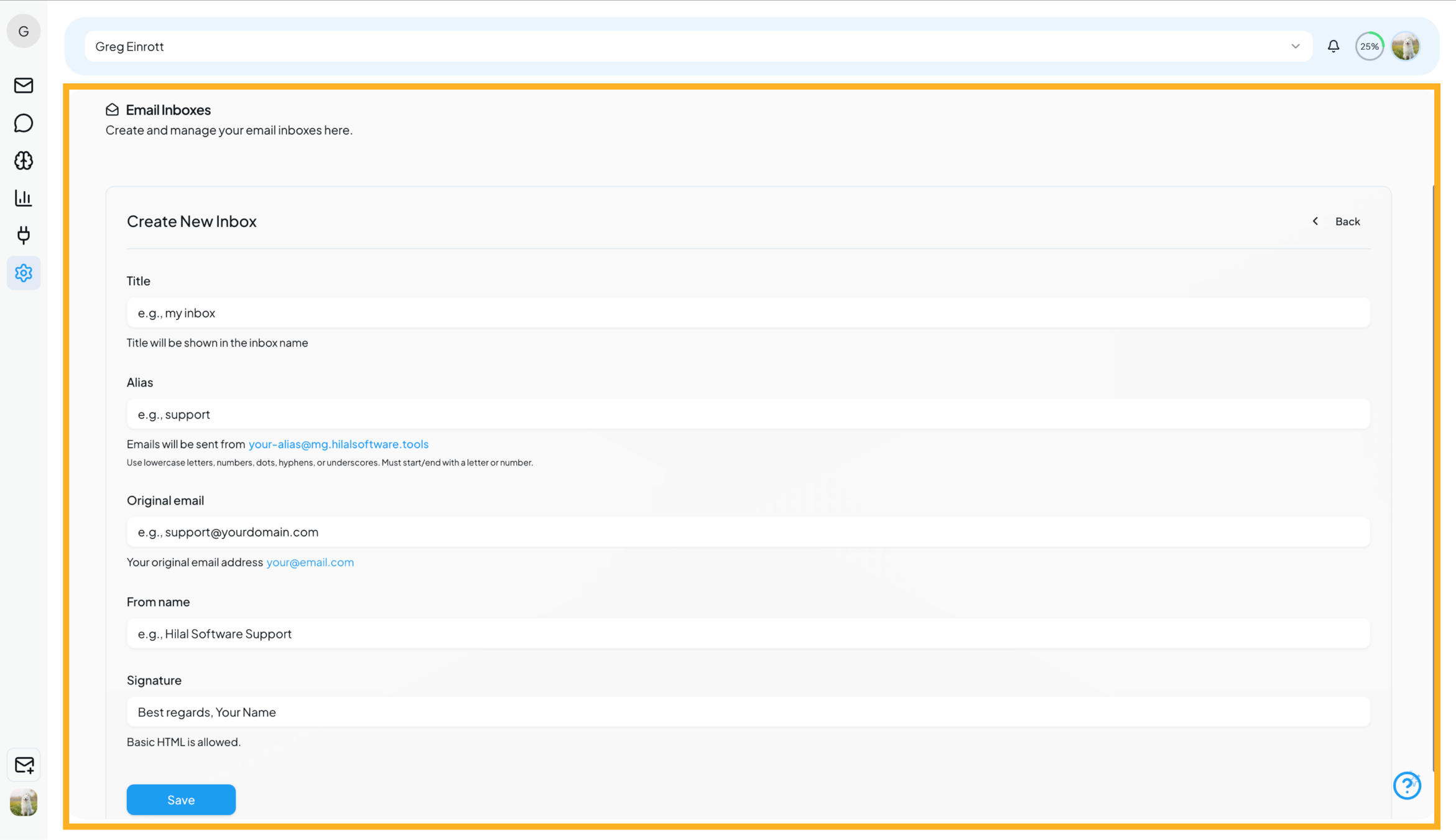Screen dimensions: 1456x840
Task: Open integrations using the plug icon
Action: point(23,235)
